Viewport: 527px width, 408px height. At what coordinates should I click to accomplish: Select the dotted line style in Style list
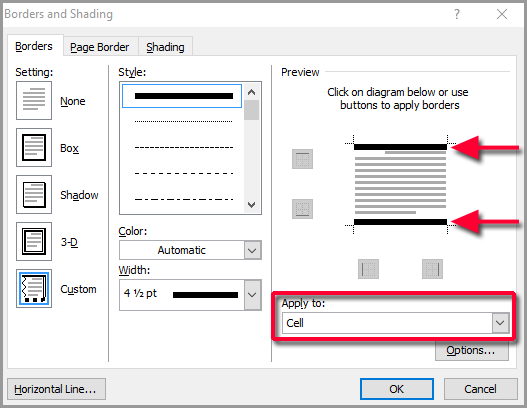[x=183, y=121]
